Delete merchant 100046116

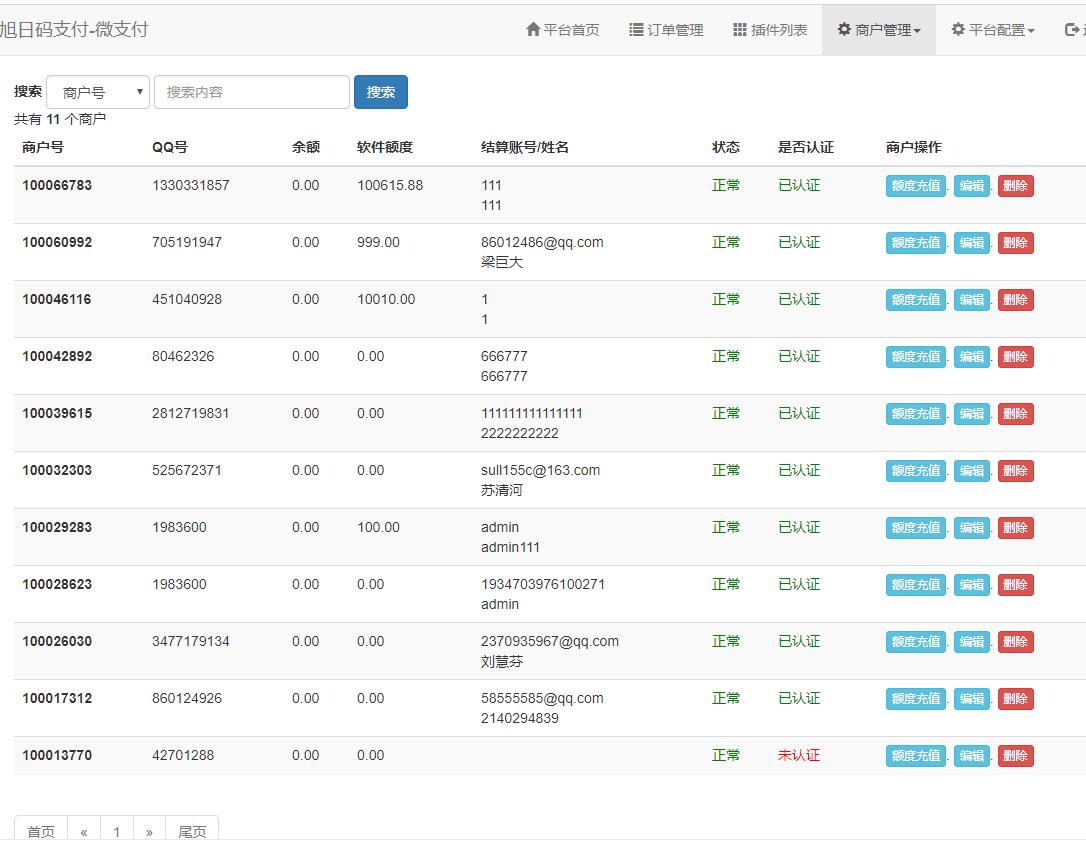point(1015,300)
